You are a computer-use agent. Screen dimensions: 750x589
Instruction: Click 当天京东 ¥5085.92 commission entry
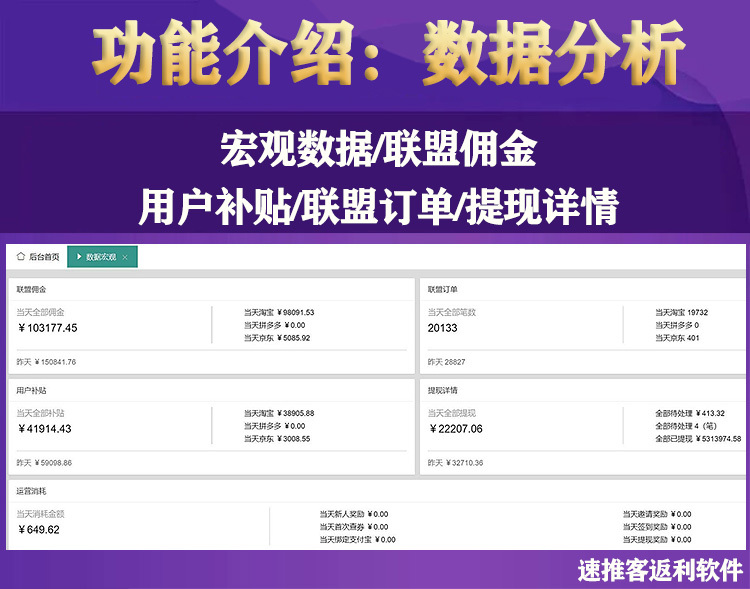pyautogui.click(x=277, y=338)
